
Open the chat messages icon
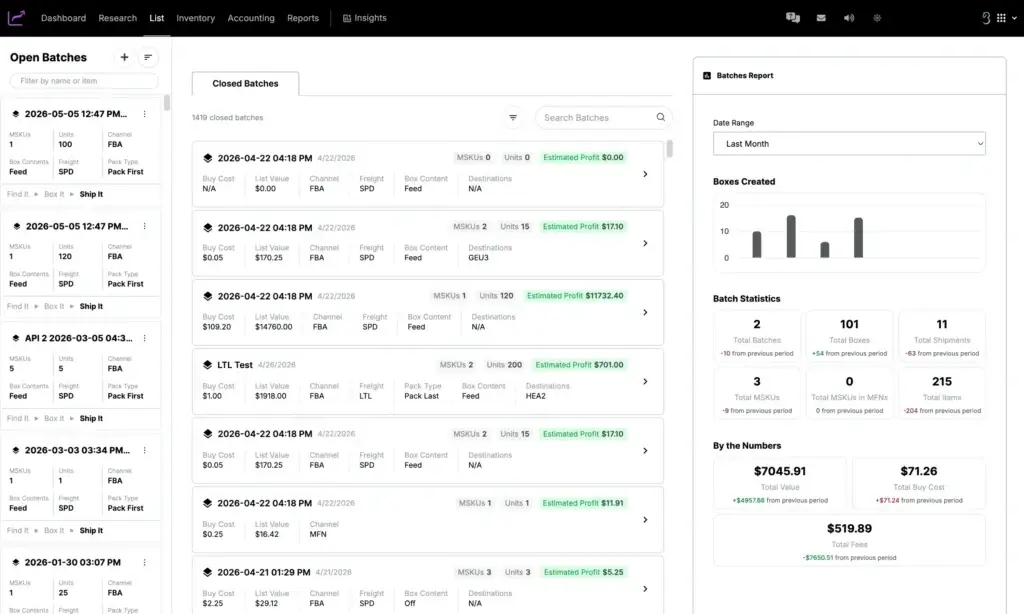pyautogui.click(x=793, y=18)
